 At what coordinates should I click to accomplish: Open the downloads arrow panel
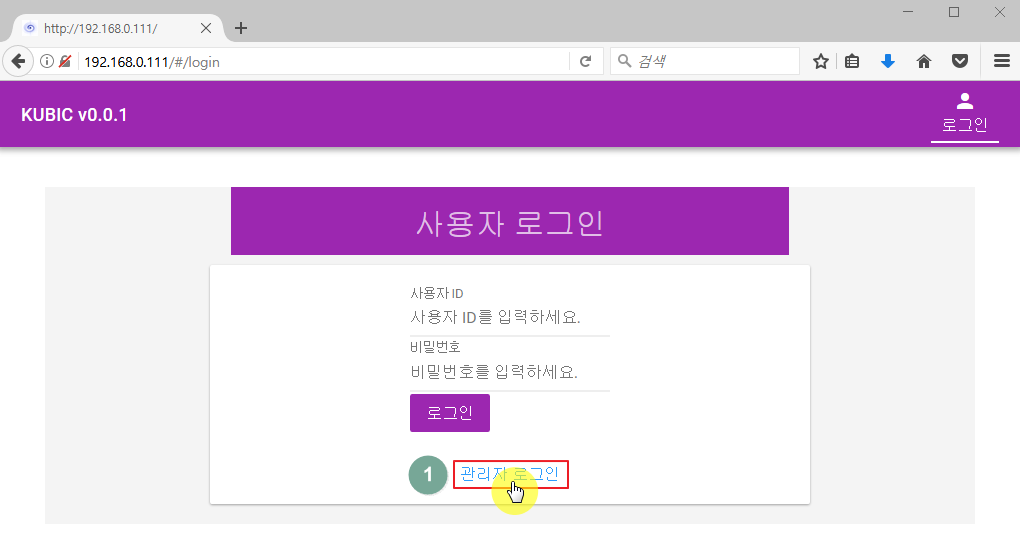coord(887,61)
